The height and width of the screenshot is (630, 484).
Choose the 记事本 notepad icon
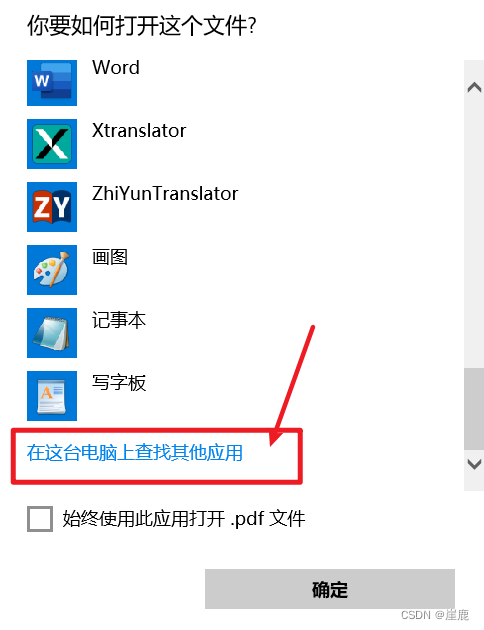pos(52,333)
